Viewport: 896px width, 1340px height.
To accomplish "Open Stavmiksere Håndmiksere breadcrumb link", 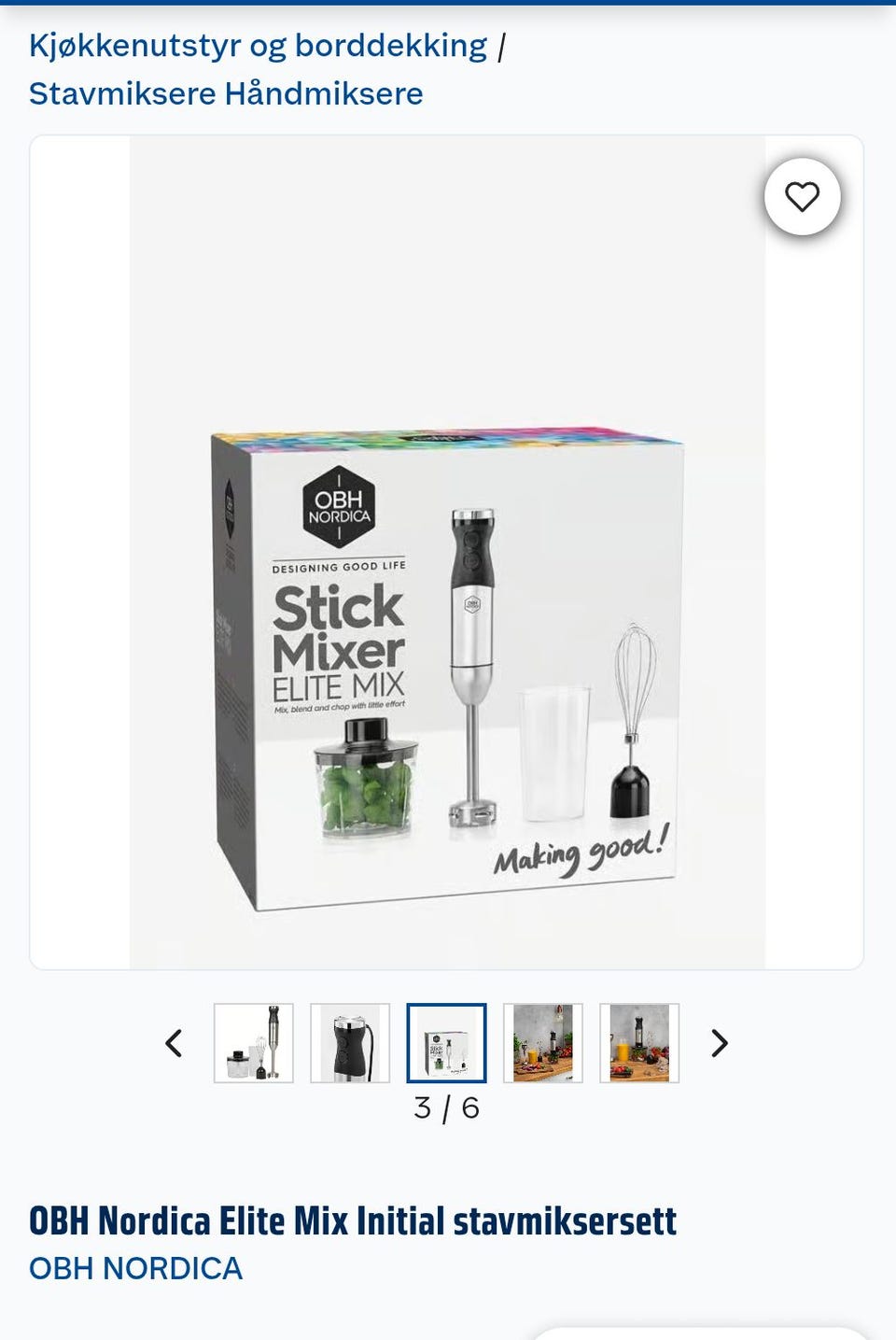I will pyautogui.click(x=226, y=93).
